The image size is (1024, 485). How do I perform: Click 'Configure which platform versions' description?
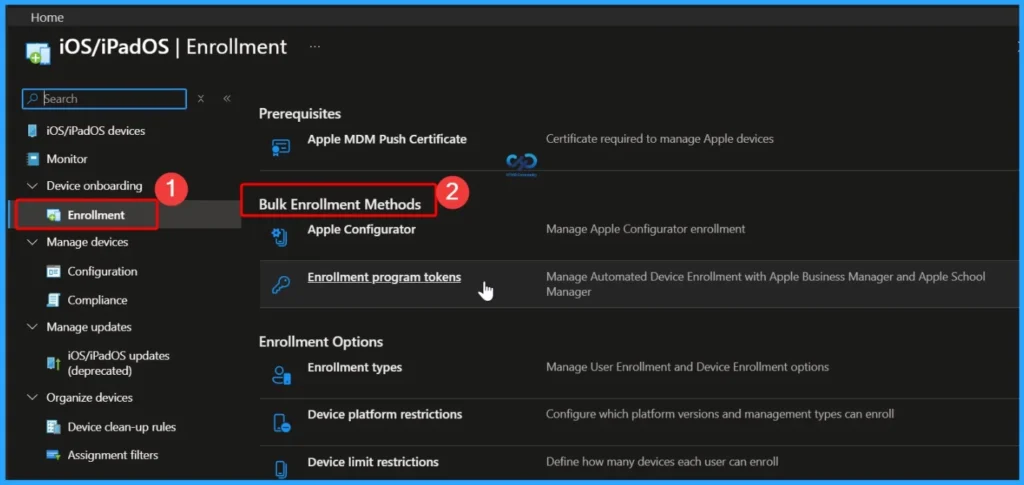click(720, 415)
